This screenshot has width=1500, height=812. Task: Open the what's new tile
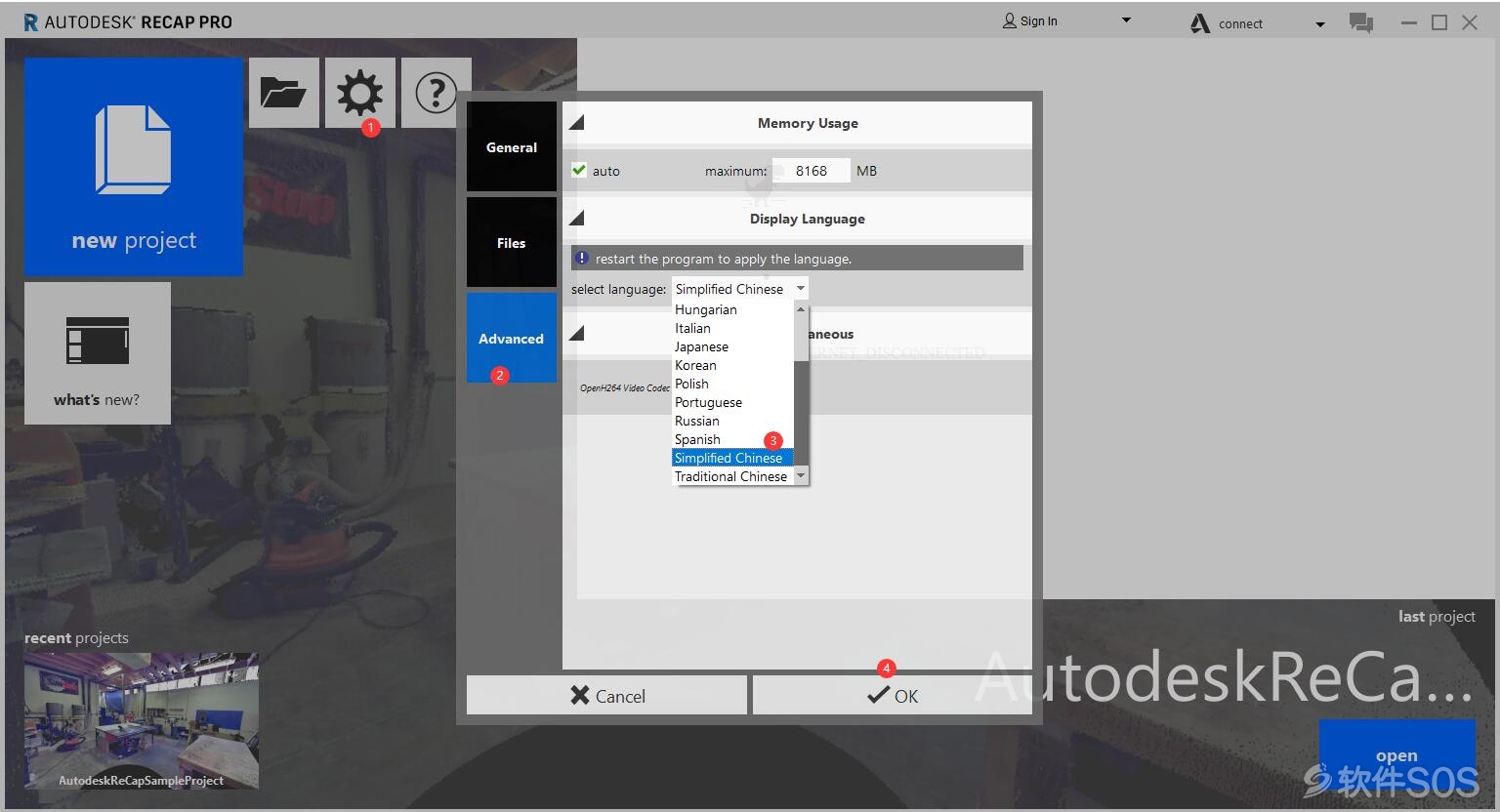[98, 353]
